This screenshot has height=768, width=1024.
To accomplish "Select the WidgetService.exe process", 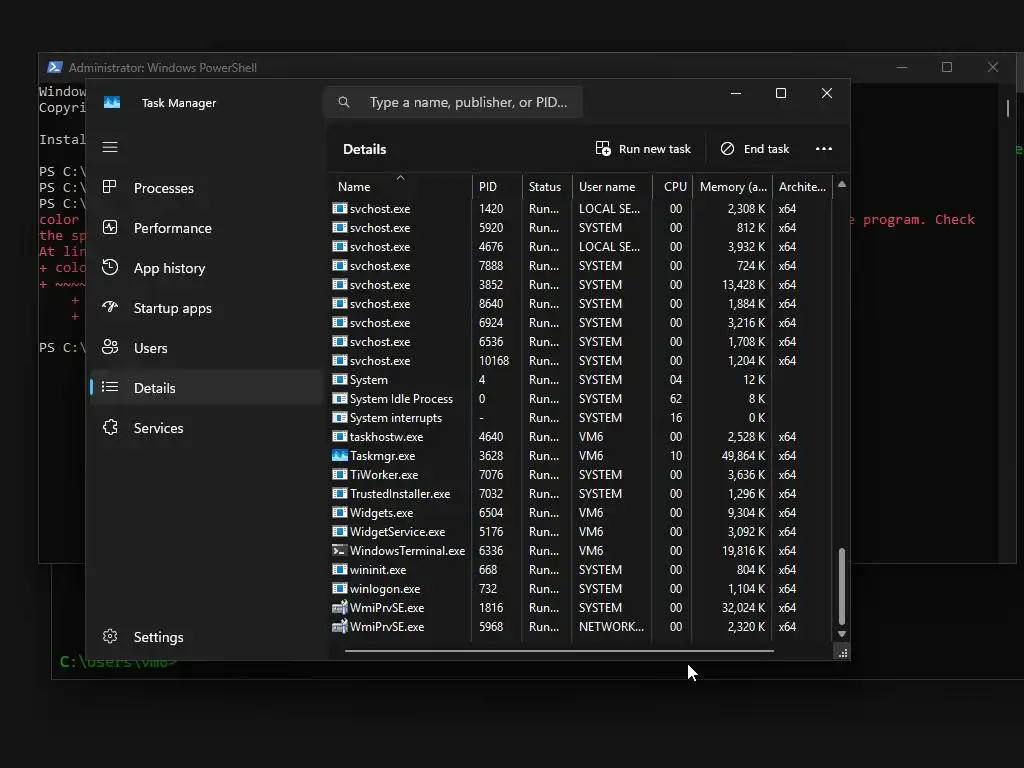I will pyautogui.click(x=581, y=532).
